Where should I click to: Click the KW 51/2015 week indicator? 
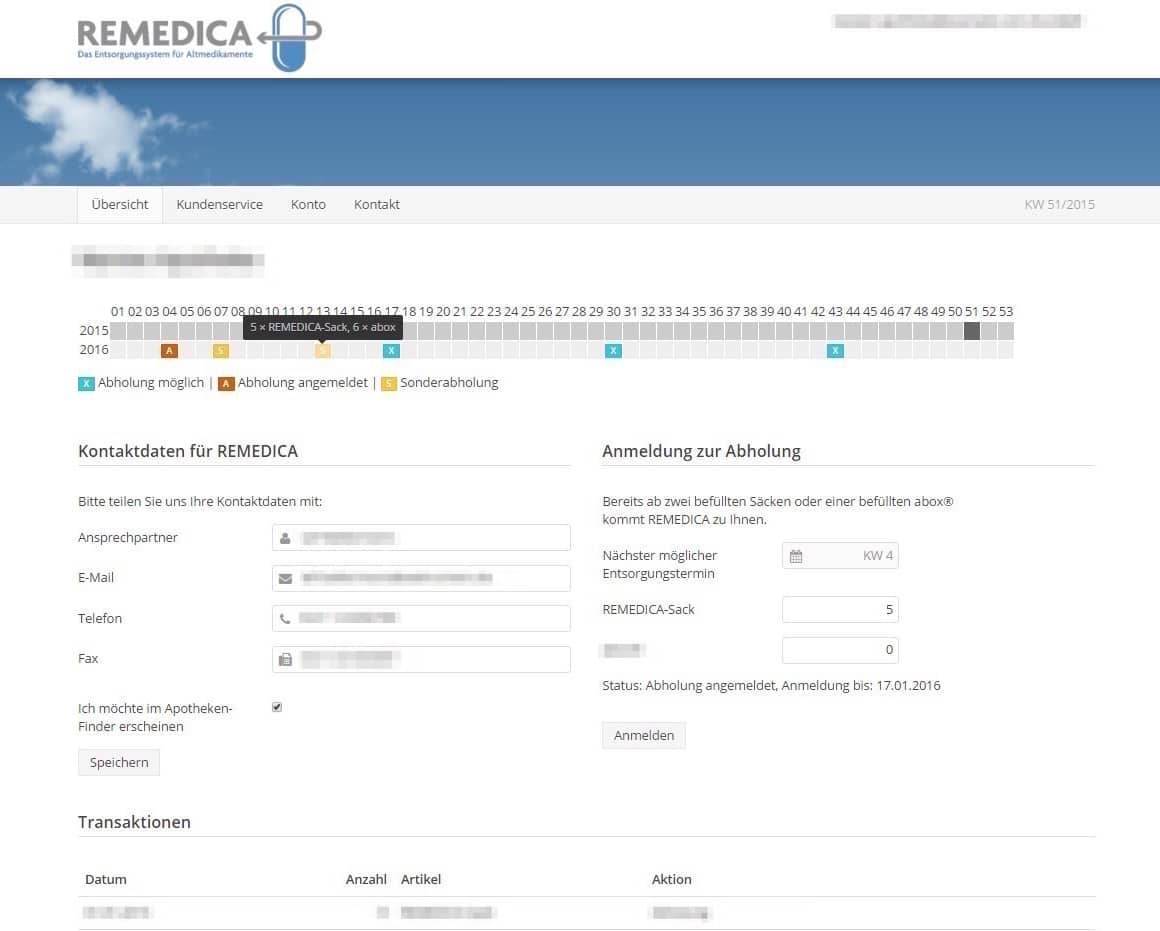(1059, 204)
